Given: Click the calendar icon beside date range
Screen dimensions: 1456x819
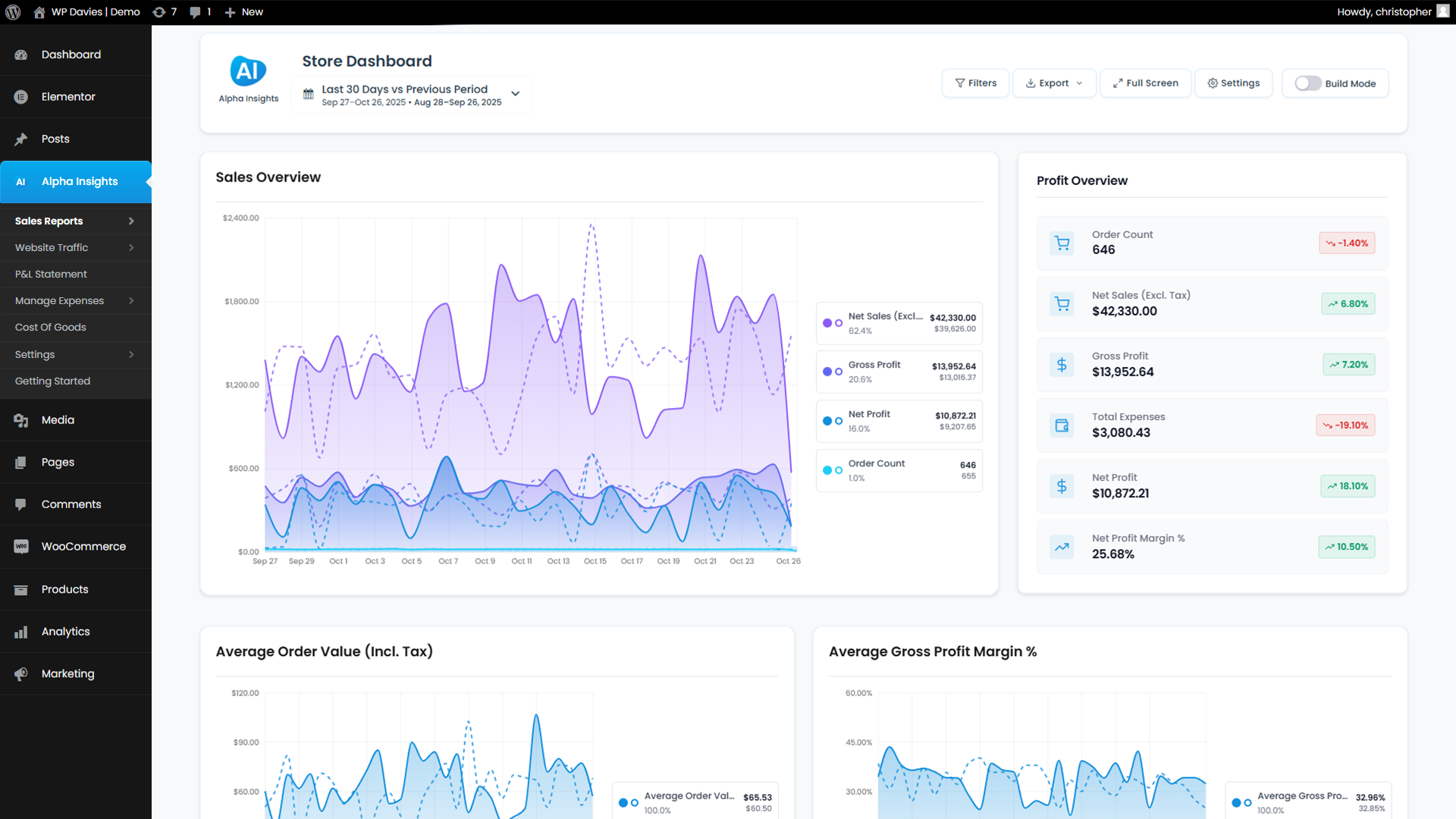Looking at the screenshot, I should 309,95.
